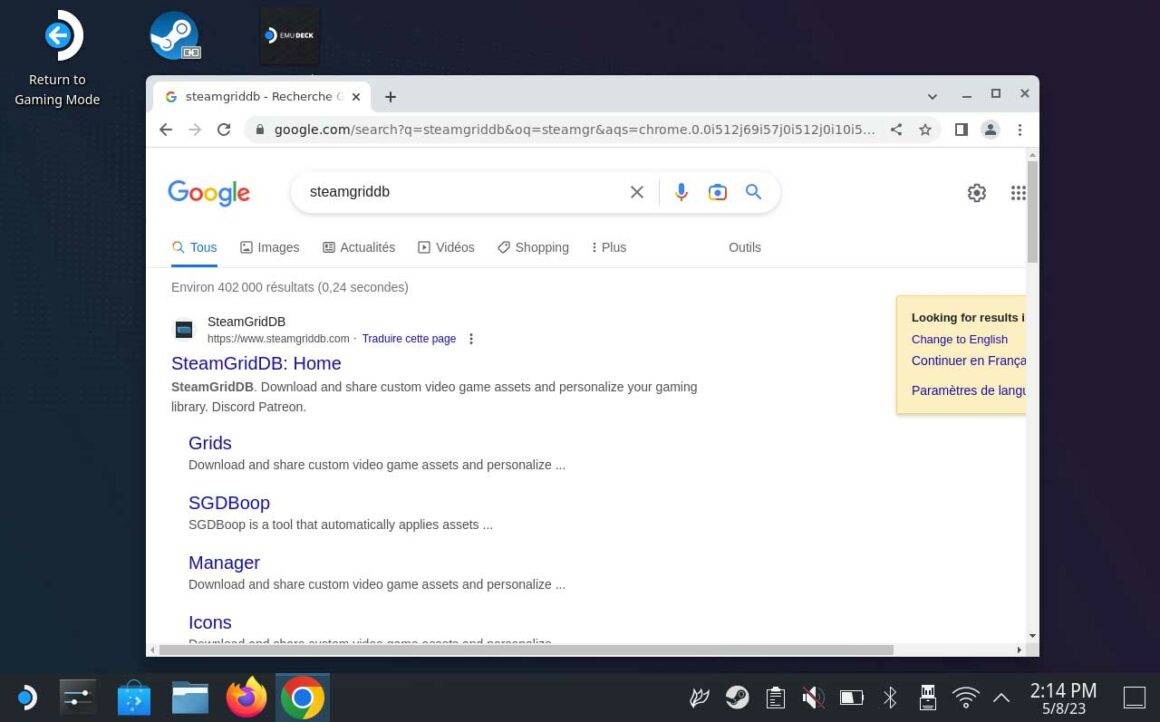Reload the Google search page
Image resolution: width=1160 pixels, height=722 pixels.
[x=223, y=129]
